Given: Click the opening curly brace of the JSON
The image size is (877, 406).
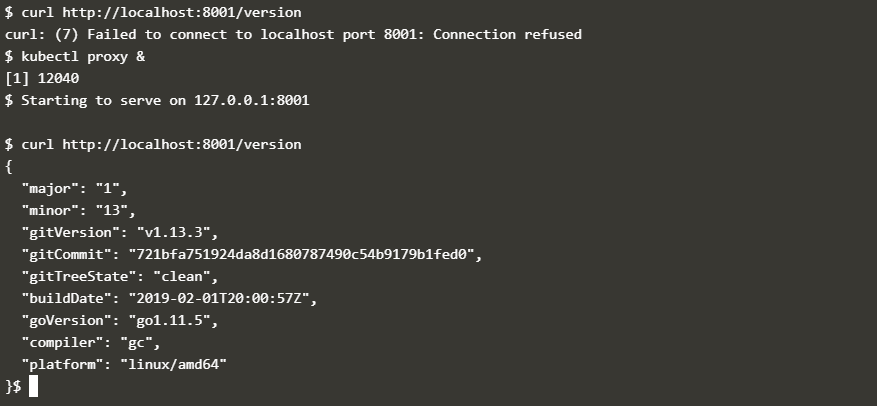Looking at the screenshot, I should click(9, 166).
